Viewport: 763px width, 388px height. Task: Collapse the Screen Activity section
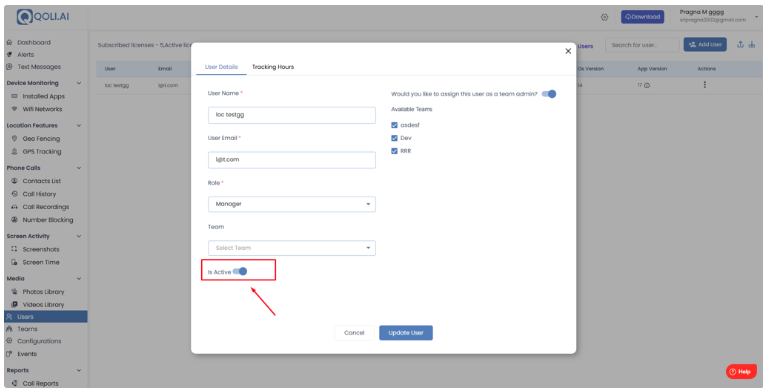(x=79, y=236)
